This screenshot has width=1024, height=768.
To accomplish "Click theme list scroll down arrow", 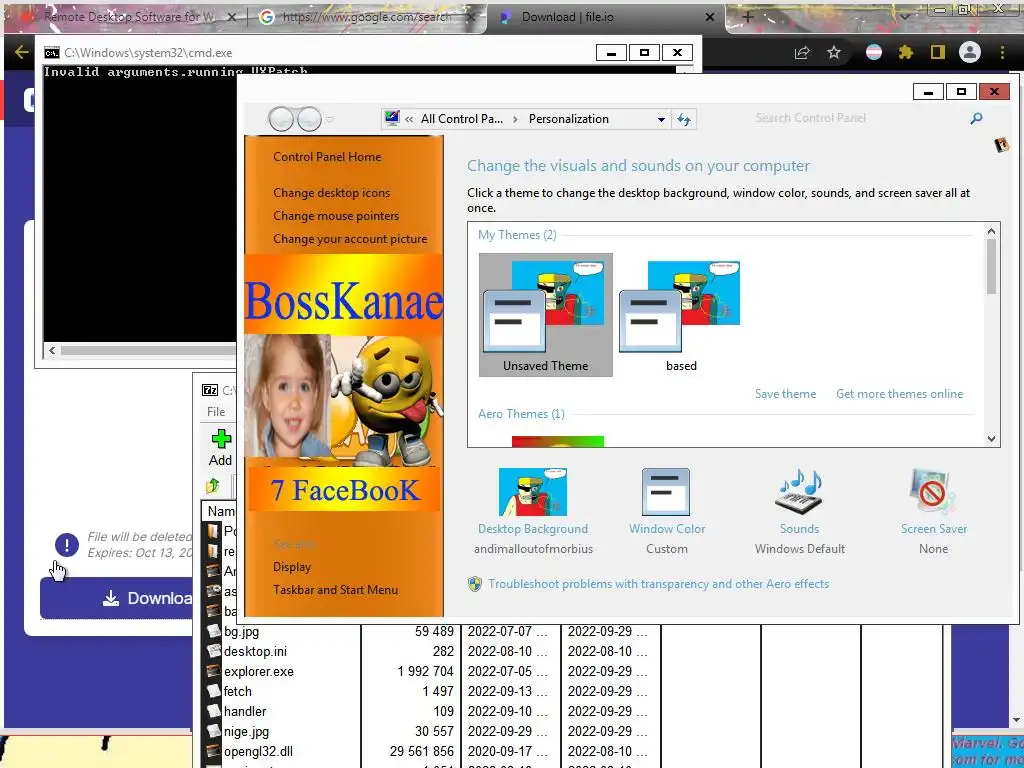I will [991, 439].
